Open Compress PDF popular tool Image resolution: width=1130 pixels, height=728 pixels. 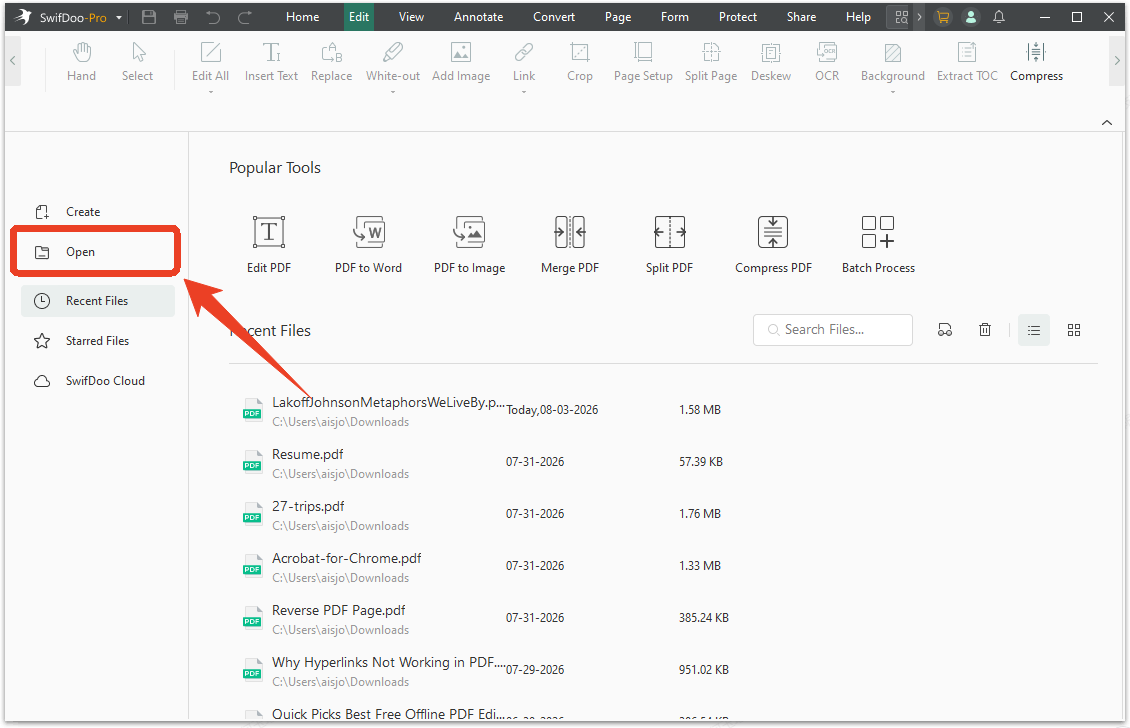(773, 244)
